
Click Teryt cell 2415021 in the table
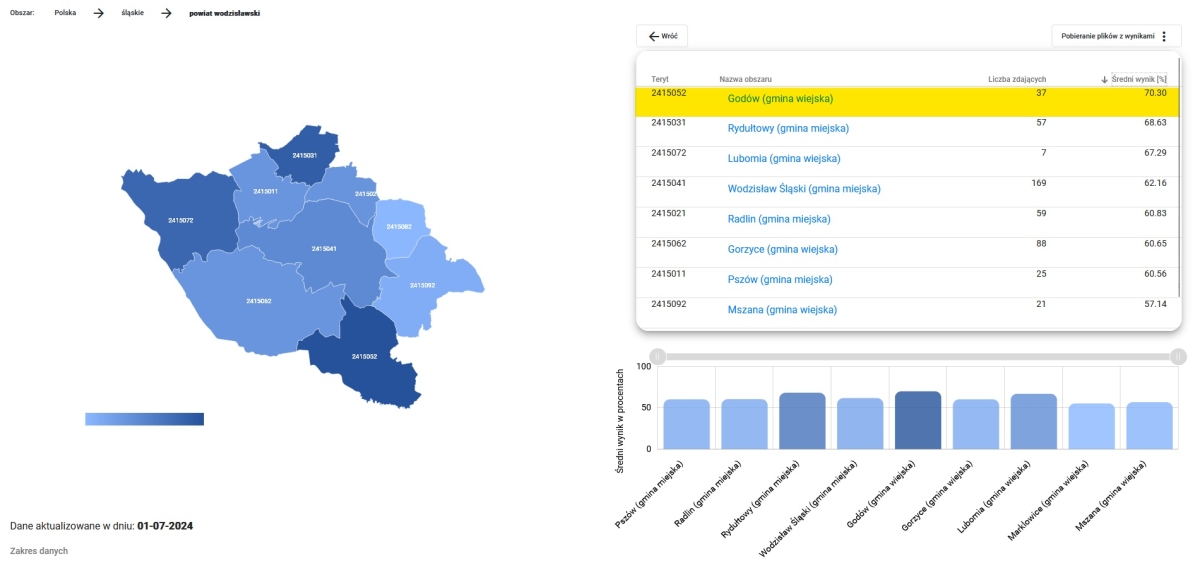click(668, 213)
